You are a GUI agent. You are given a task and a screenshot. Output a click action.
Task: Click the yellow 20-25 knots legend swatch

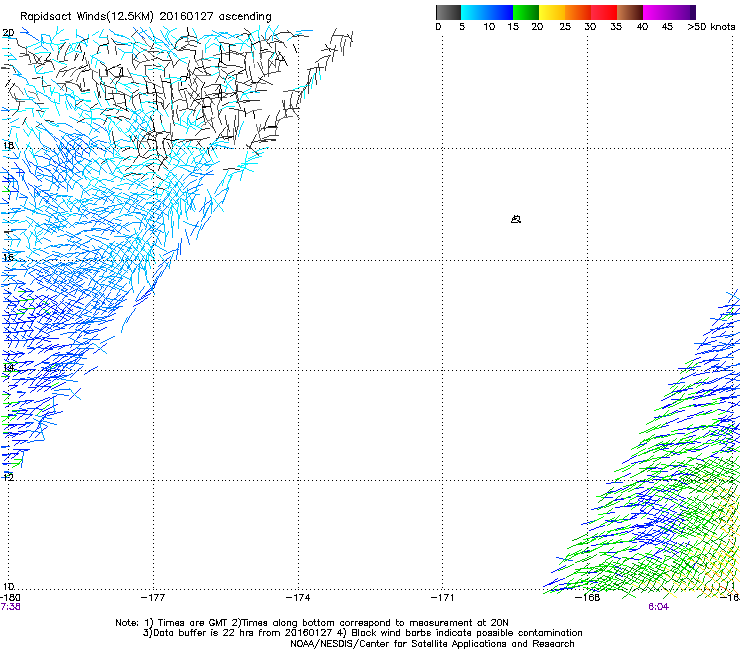point(552,12)
